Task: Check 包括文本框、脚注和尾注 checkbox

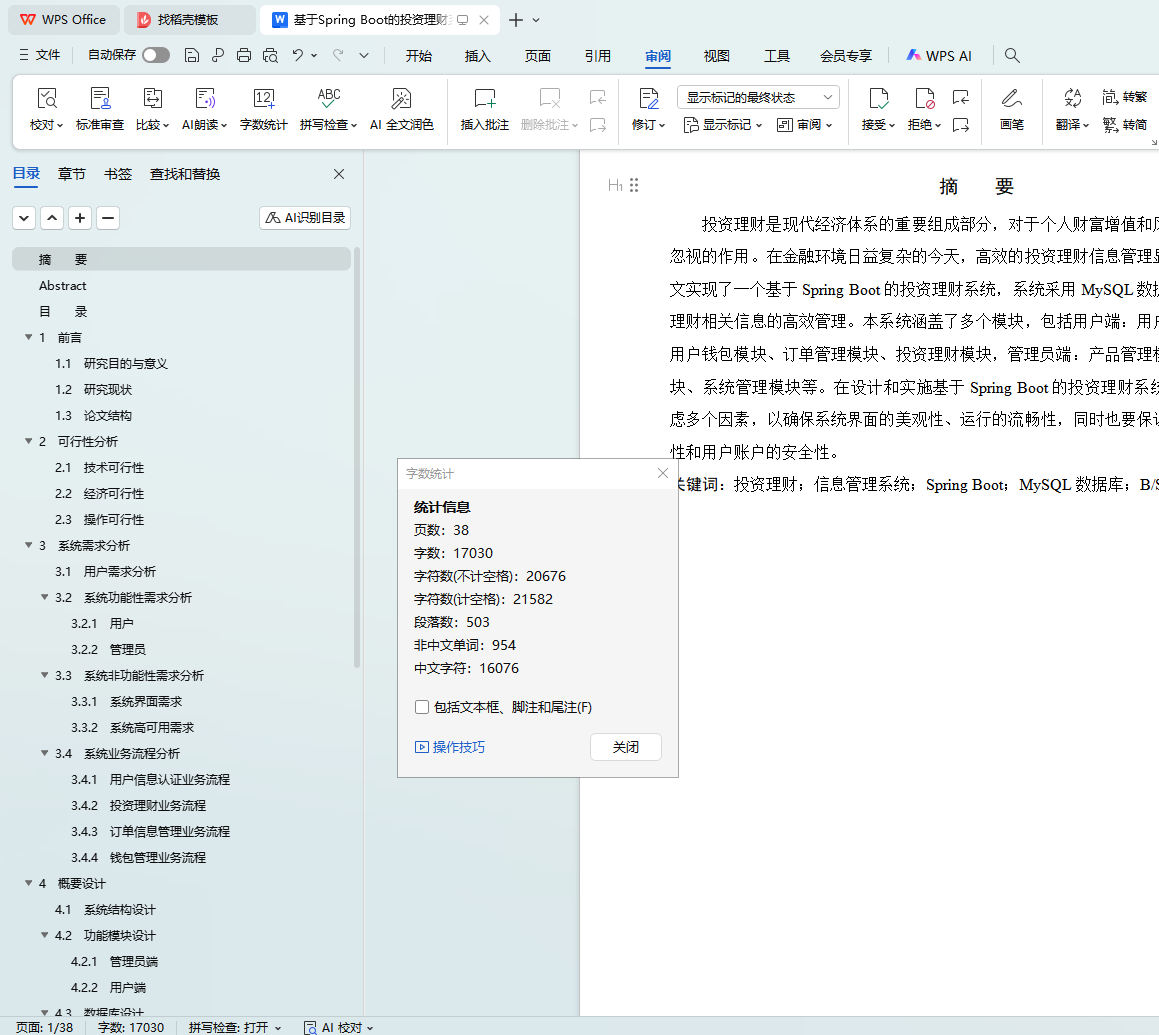Action: pos(422,708)
